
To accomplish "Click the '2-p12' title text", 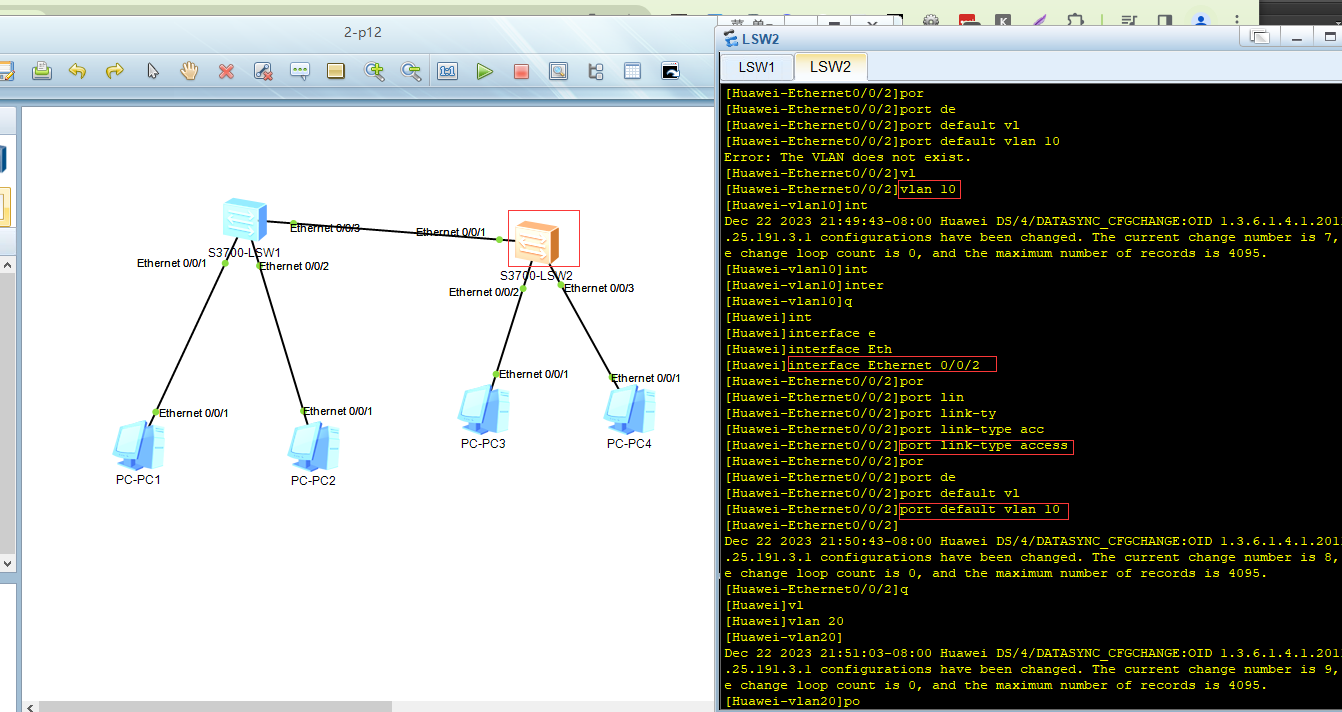I will click(x=363, y=32).
